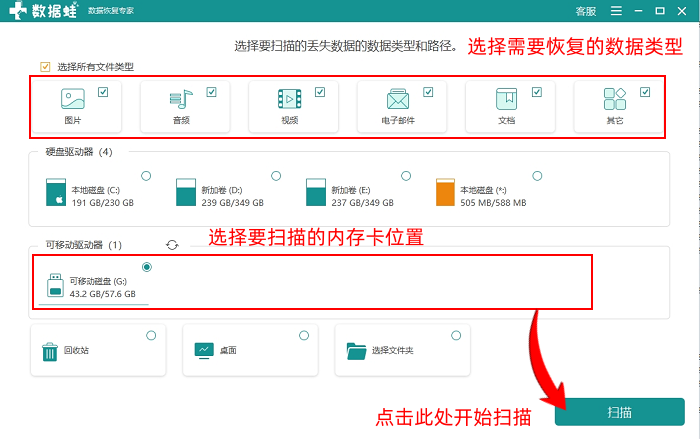Click the new volume E: drive icon
This screenshot has height=439, width=700.
point(316,192)
